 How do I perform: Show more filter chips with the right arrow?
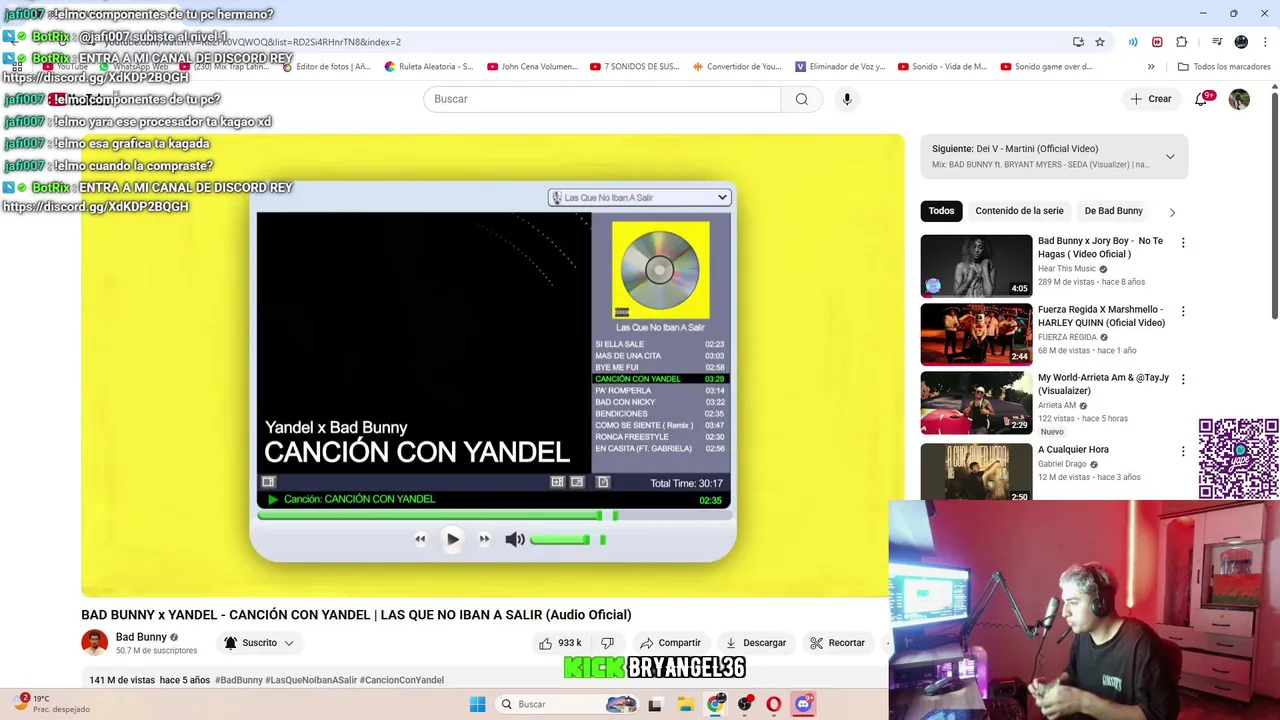pos(1172,212)
